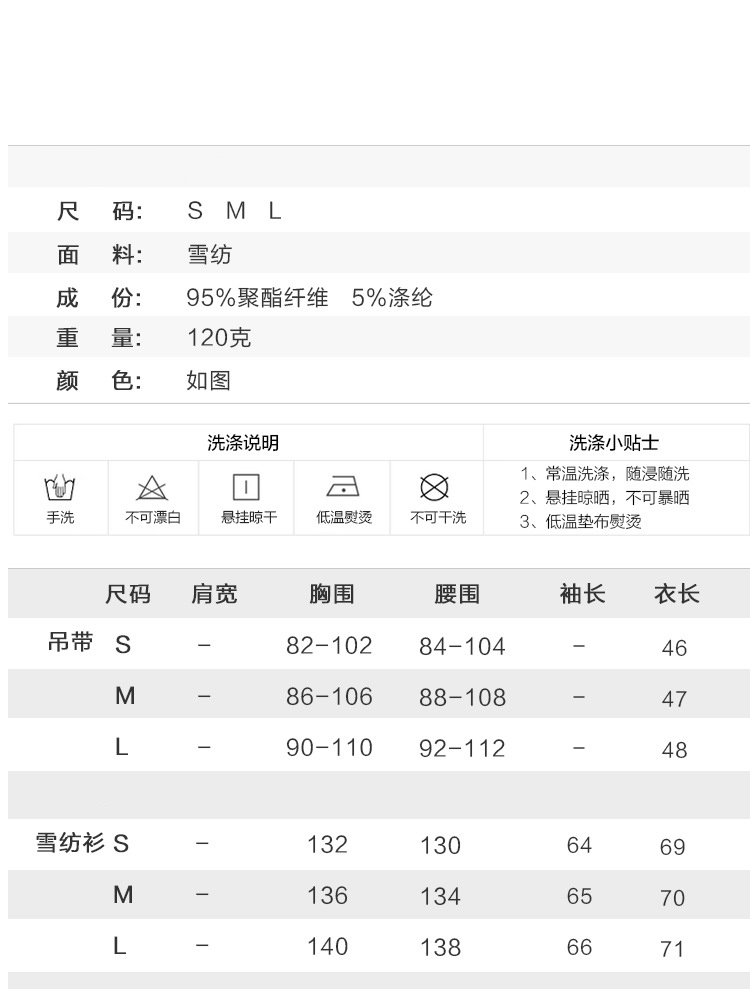Click the 肩宽 column header
This screenshot has width=750, height=989.
(214, 594)
